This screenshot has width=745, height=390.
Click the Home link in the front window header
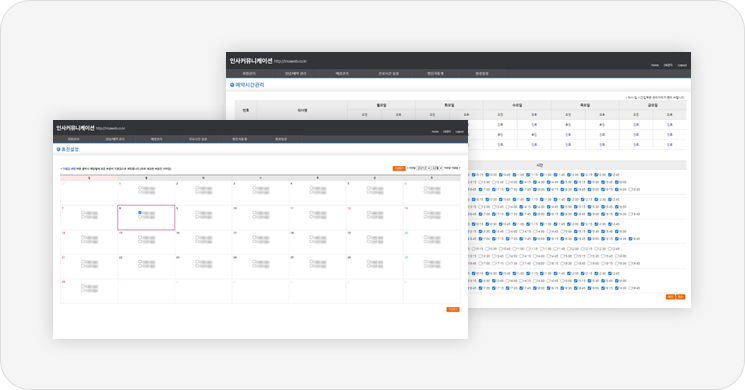[435, 132]
